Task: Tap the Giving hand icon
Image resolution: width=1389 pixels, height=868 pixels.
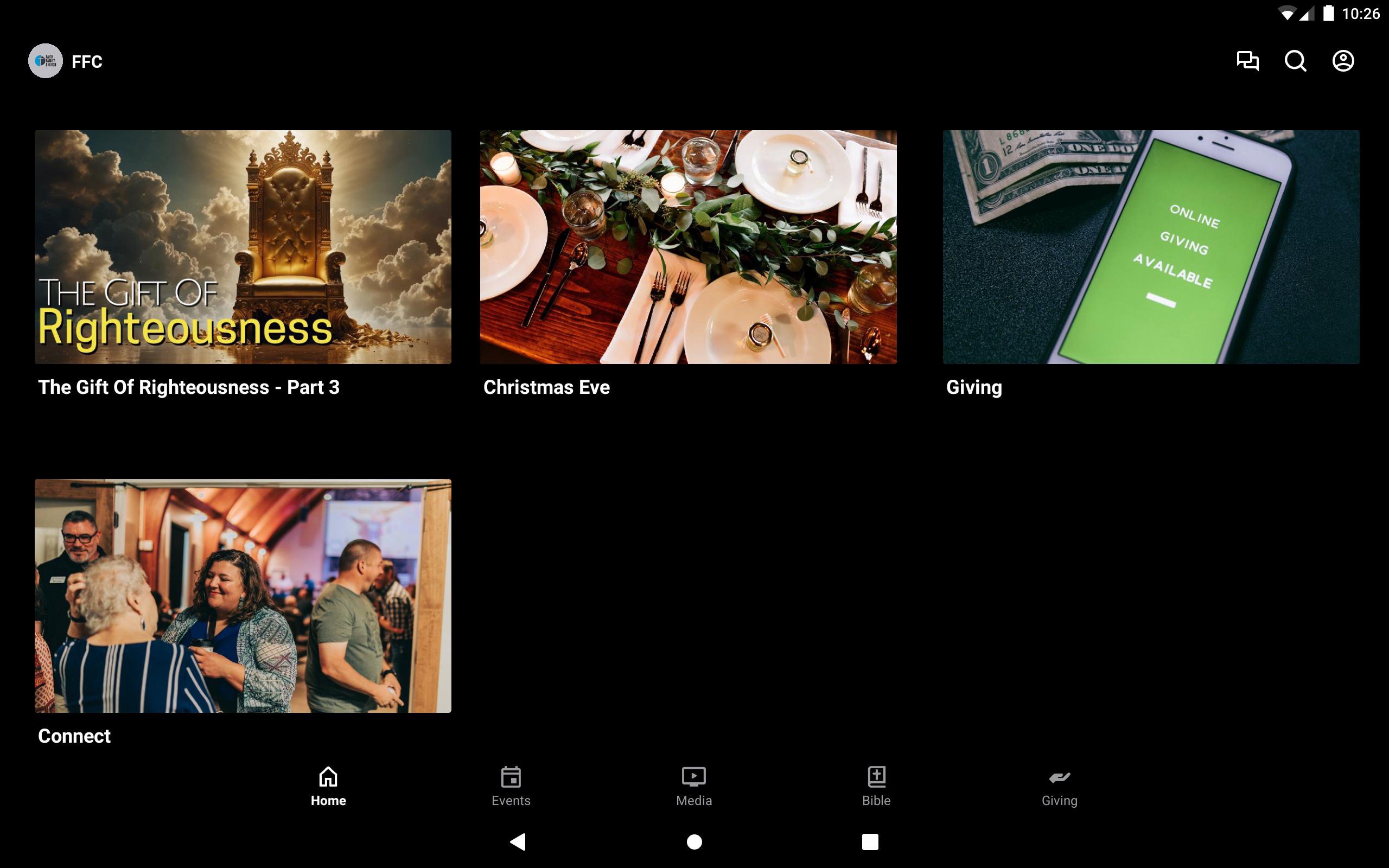Action: (x=1059, y=777)
